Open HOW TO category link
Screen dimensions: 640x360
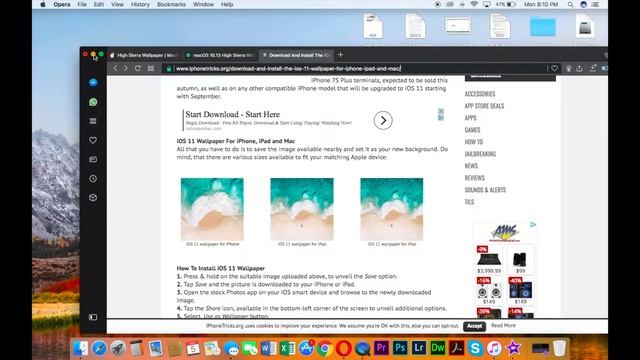pos(473,142)
